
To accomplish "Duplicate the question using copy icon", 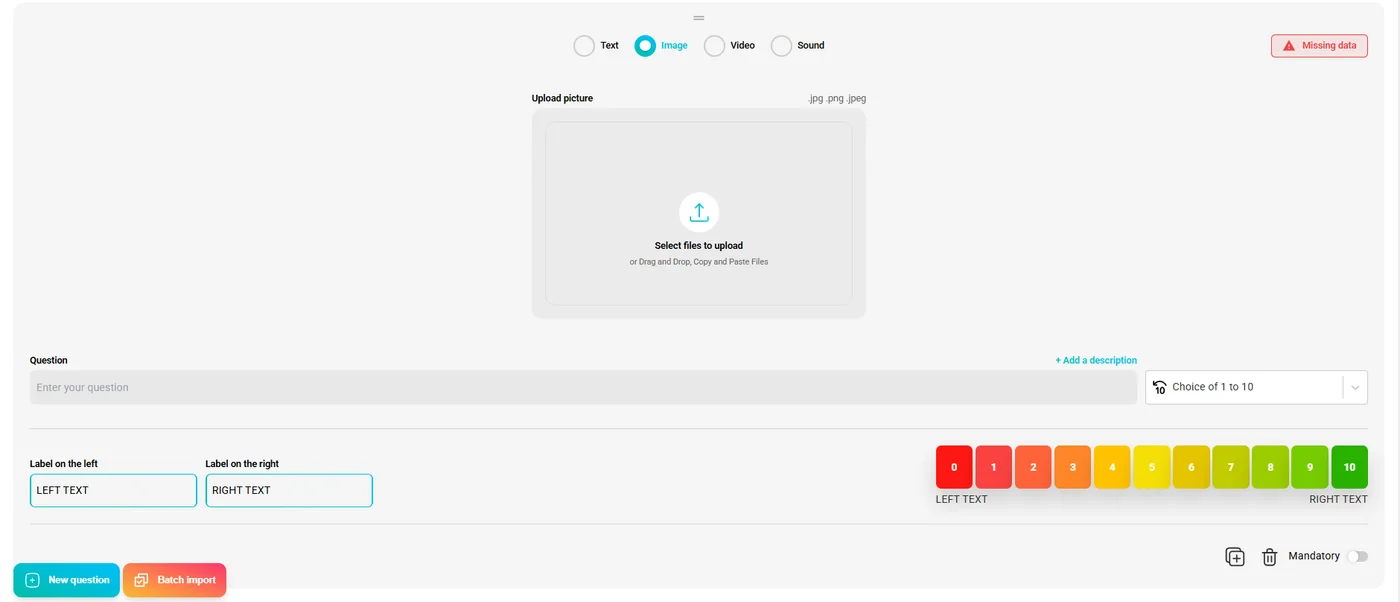I will [x=1234, y=556].
